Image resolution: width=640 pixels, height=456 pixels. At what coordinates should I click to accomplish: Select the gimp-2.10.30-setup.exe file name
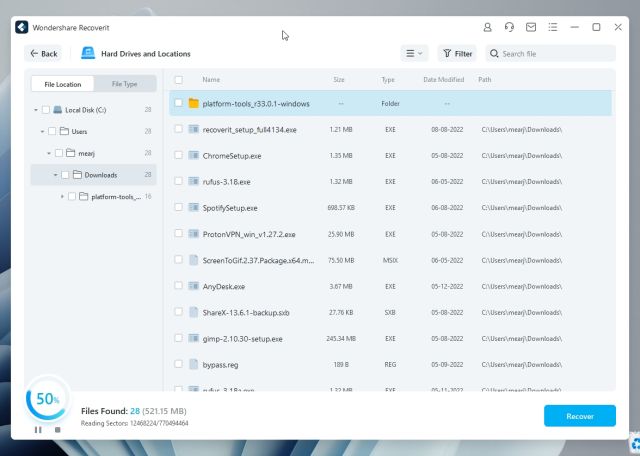click(x=242, y=338)
